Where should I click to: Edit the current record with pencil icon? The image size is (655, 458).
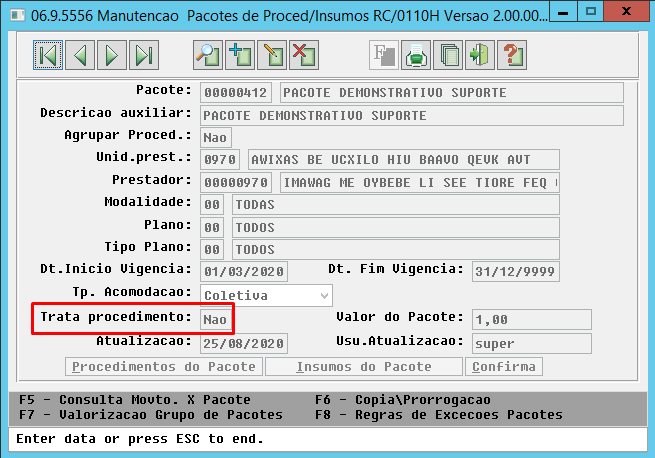tap(272, 55)
